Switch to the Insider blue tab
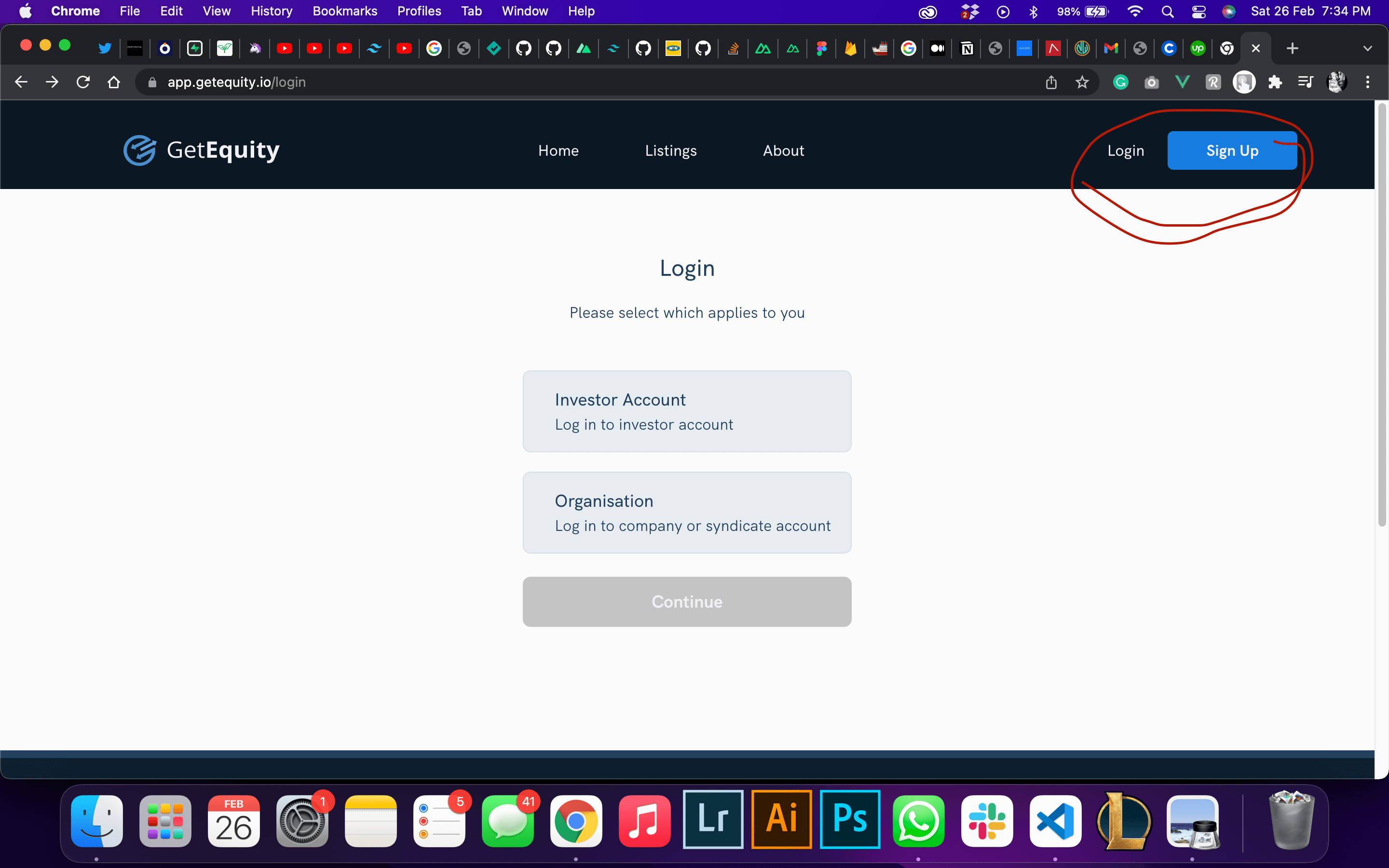 click(1024, 48)
